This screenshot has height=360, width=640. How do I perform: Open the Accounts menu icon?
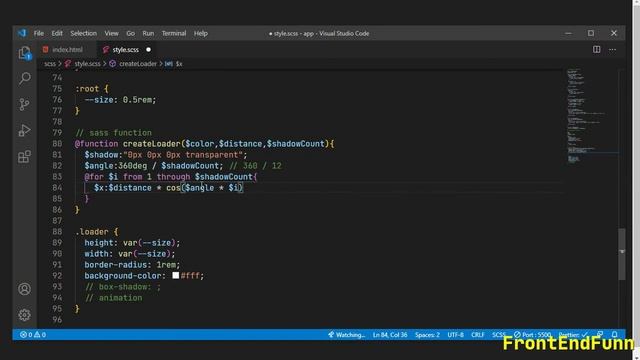click(x=24, y=289)
